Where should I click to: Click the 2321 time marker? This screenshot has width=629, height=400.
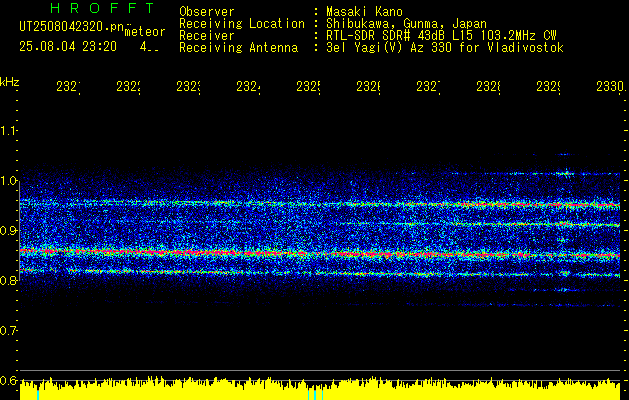click(68, 87)
